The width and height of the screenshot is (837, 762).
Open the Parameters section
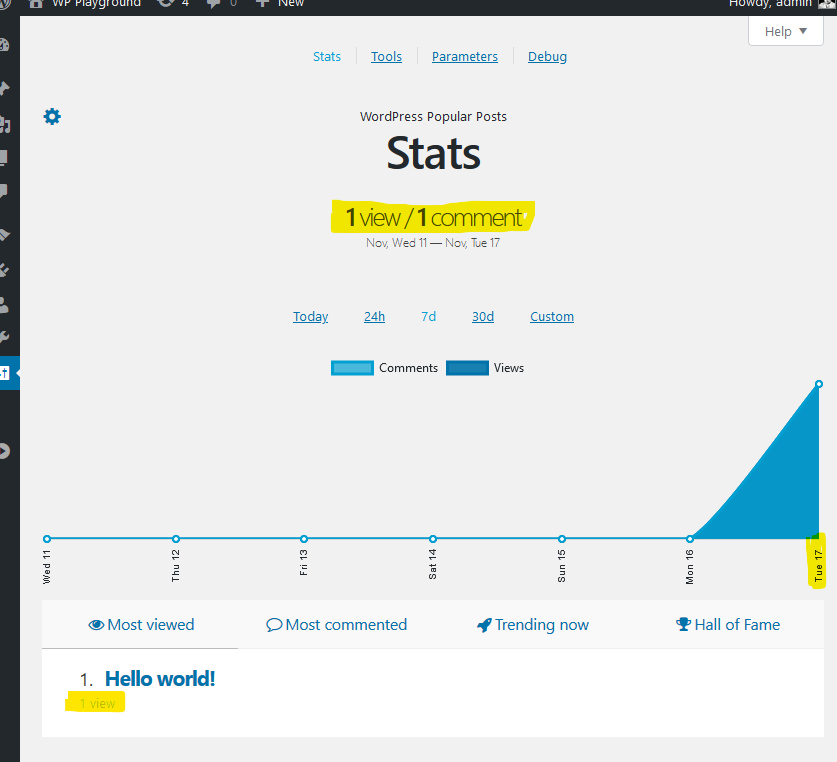[x=465, y=57]
